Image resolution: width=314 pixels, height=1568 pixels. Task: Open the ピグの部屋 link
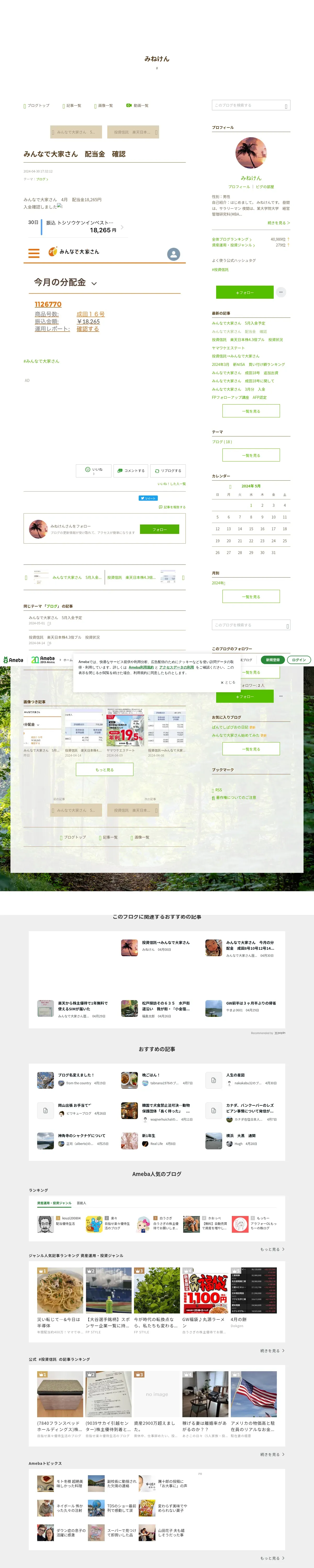pyautogui.click(x=265, y=187)
